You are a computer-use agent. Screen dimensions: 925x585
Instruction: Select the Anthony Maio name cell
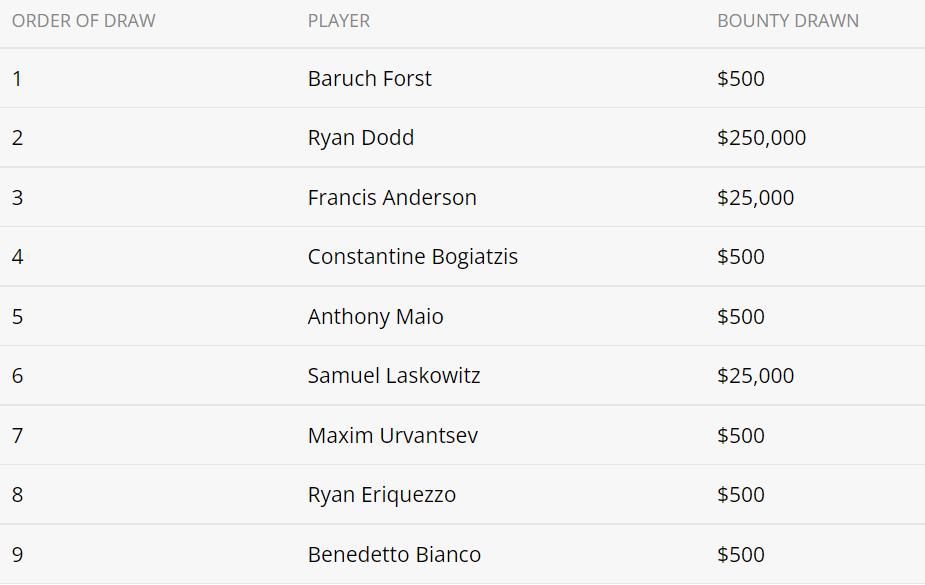[376, 317]
